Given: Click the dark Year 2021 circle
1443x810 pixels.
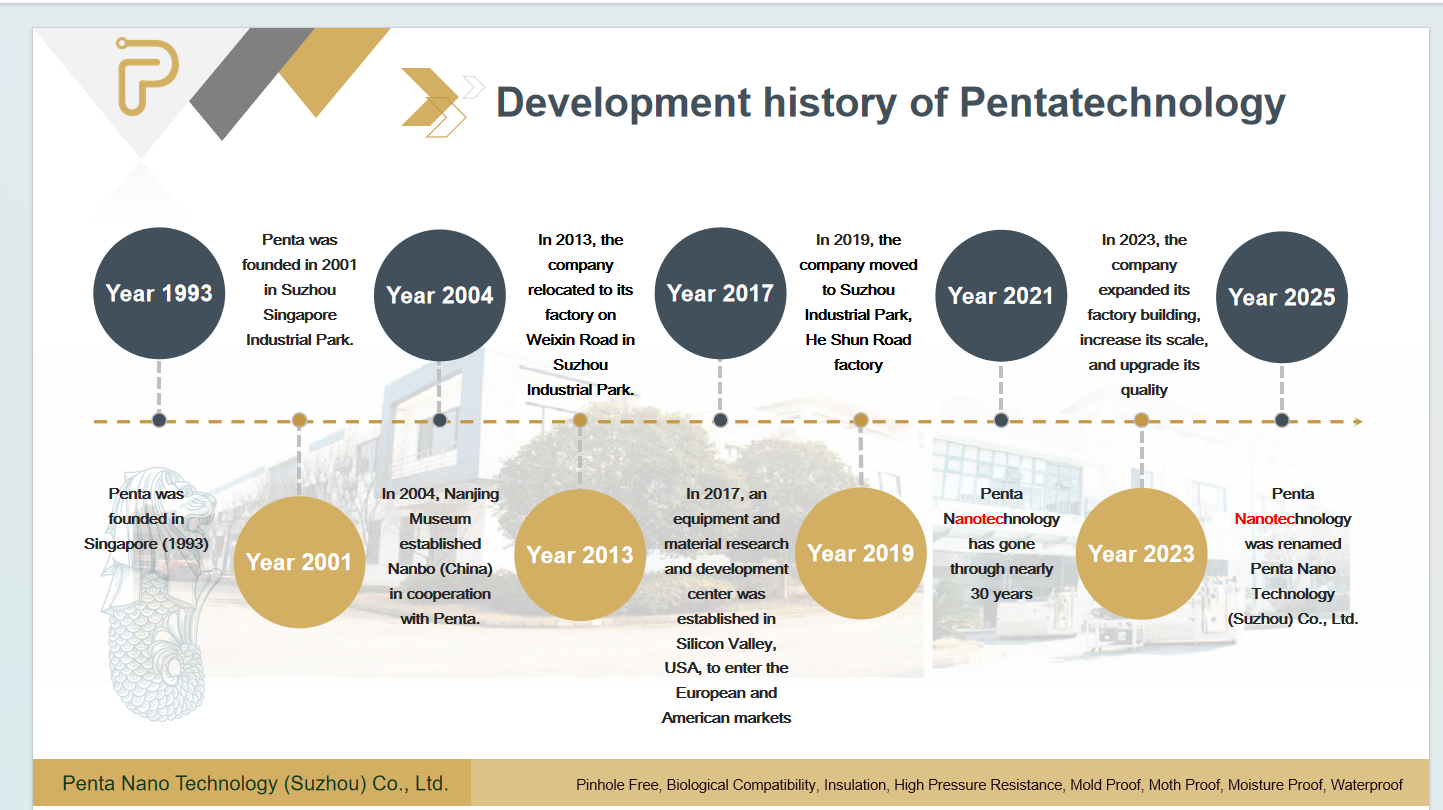Looking at the screenshot, I should coord(1001,295).
